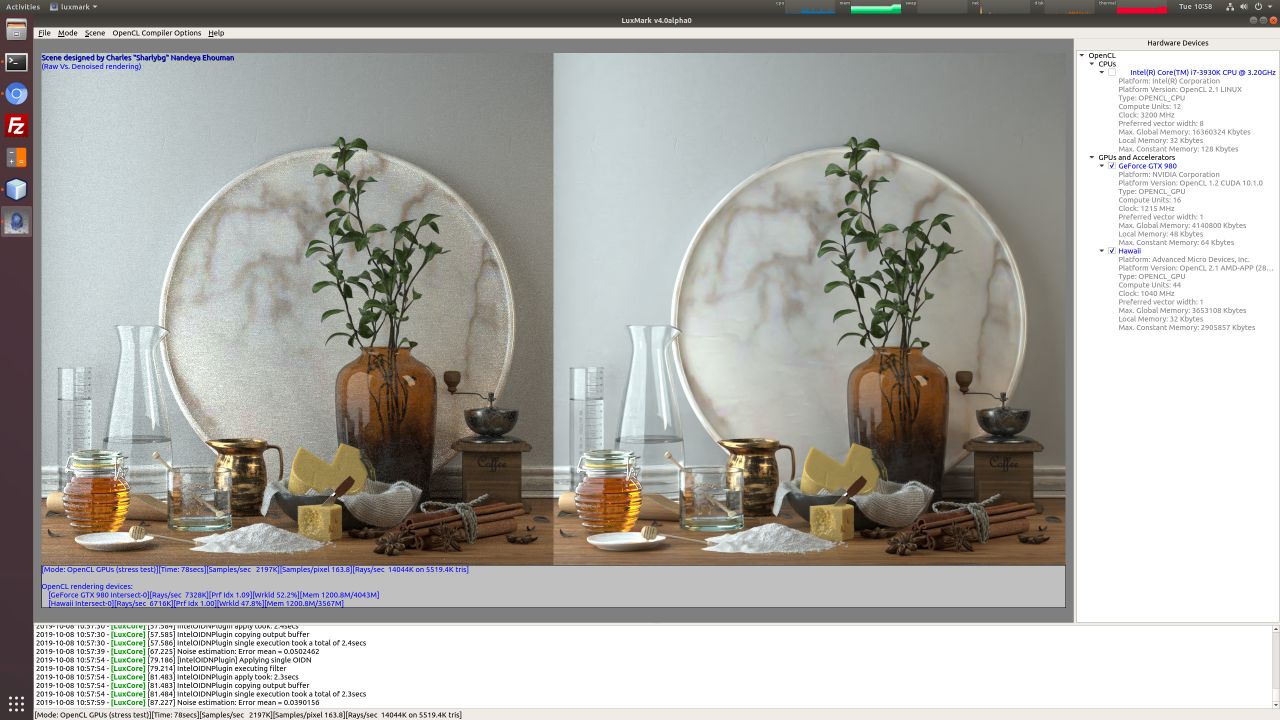1280x720 pixels.
Task: Launch FileZilla from the dock
Action: point(16,125)
